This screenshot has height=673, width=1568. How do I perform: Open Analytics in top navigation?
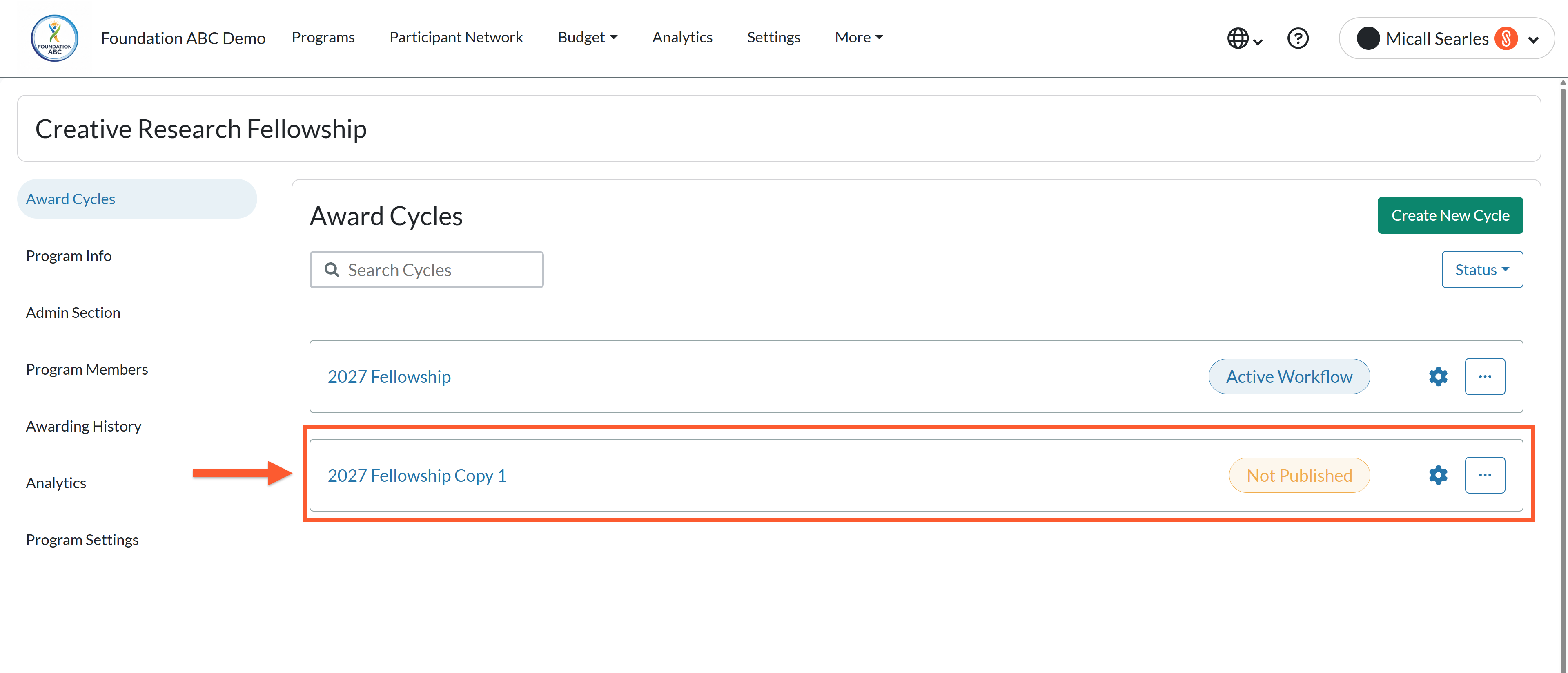point(682,37)
